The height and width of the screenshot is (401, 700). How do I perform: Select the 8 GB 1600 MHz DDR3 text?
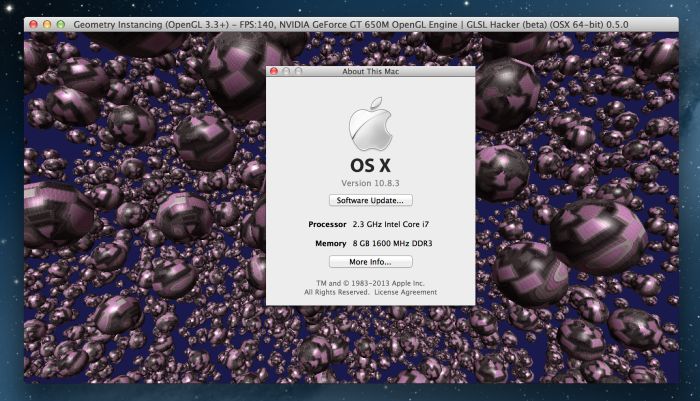point(392,243)
